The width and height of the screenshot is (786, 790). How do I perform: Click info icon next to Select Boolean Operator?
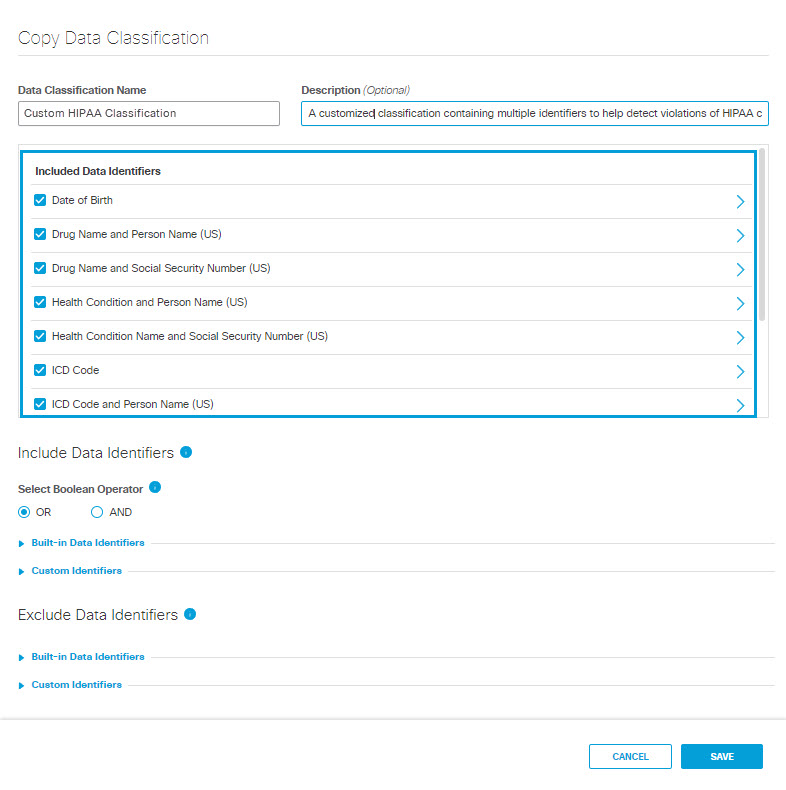pyautogui.click(x=155, y=487)
